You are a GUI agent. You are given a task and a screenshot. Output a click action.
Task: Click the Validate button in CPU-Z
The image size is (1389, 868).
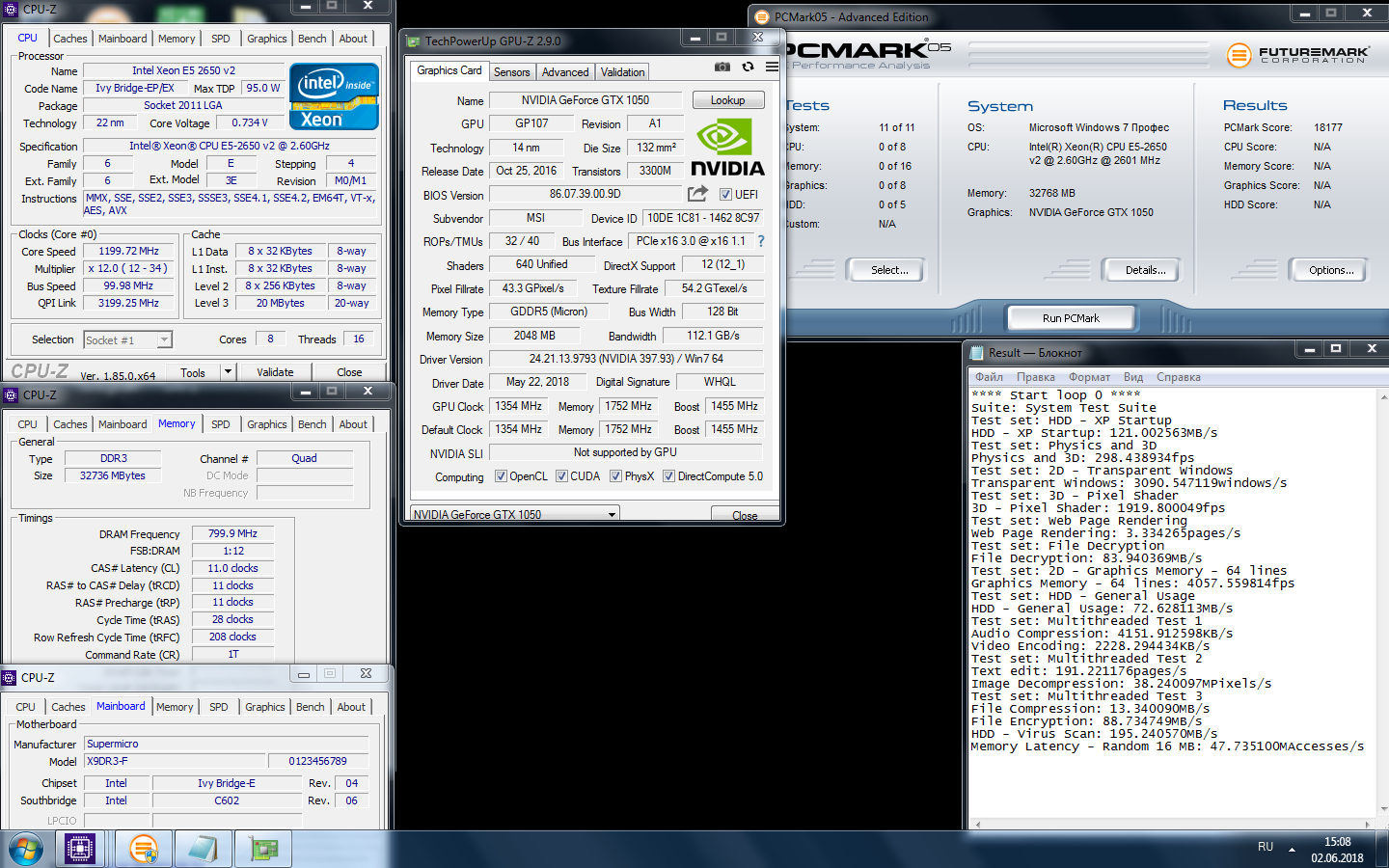(275, 372)
